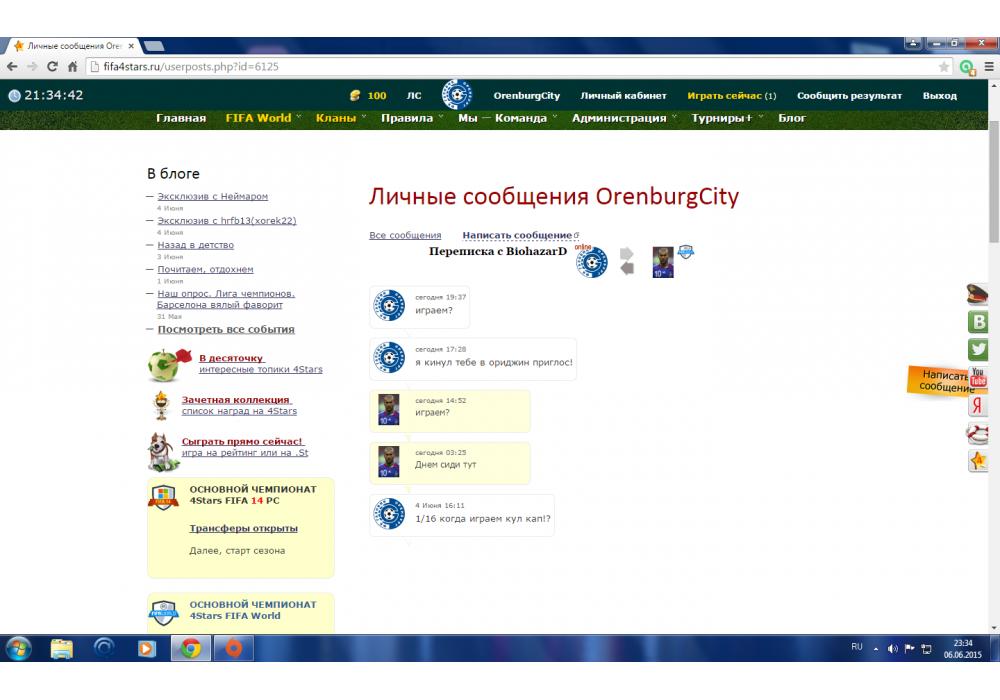Open 'Трансферы открыты' link

click(x=244, y=529)
